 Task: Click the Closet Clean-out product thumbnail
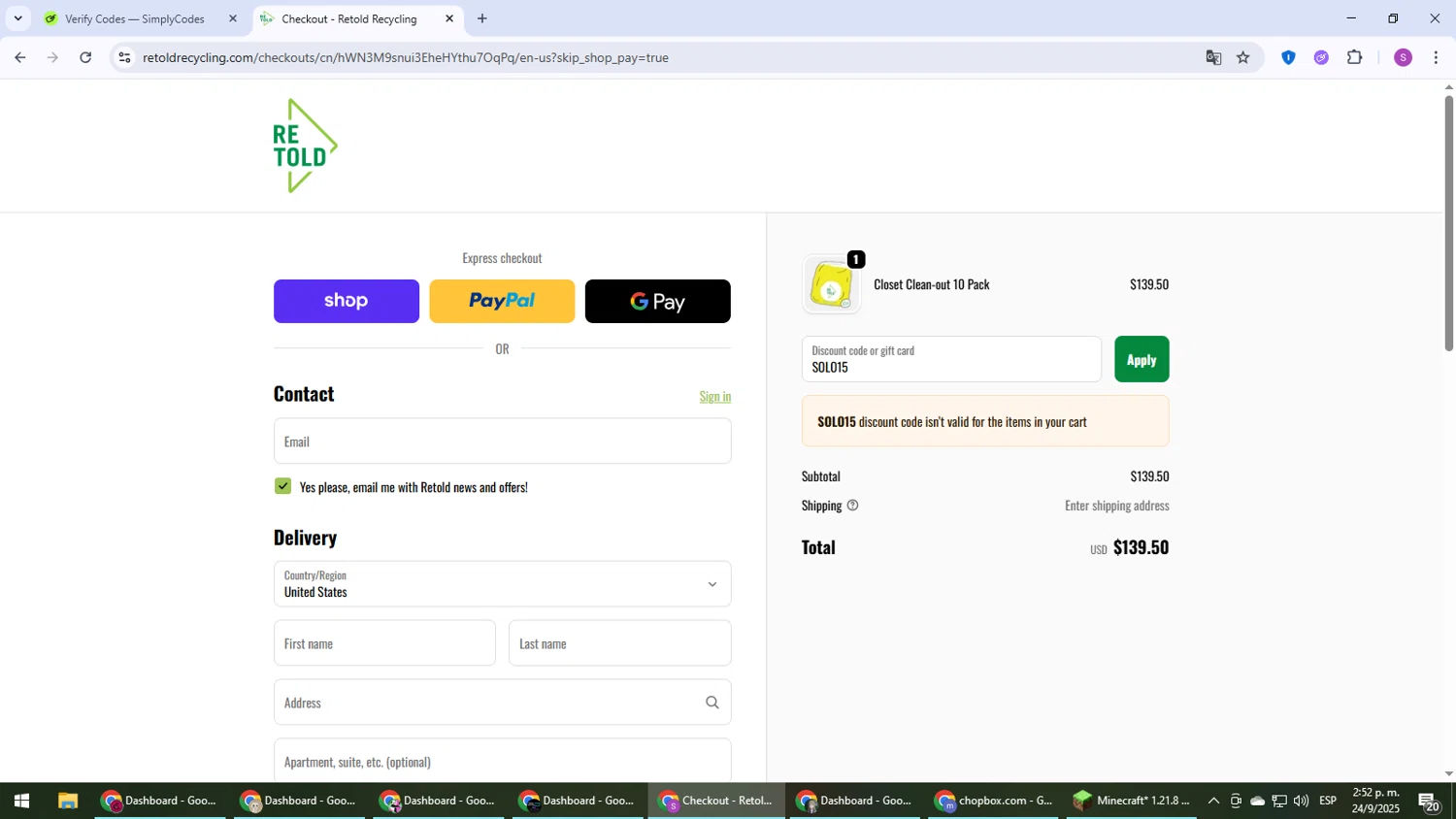831,285
